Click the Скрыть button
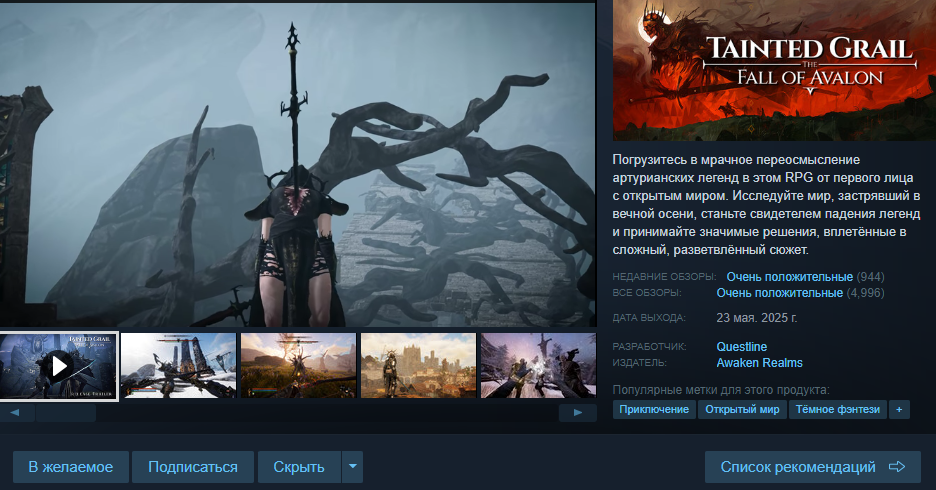Image resolution: width=936 pixels, height=490 pixels. pos(299,467)
